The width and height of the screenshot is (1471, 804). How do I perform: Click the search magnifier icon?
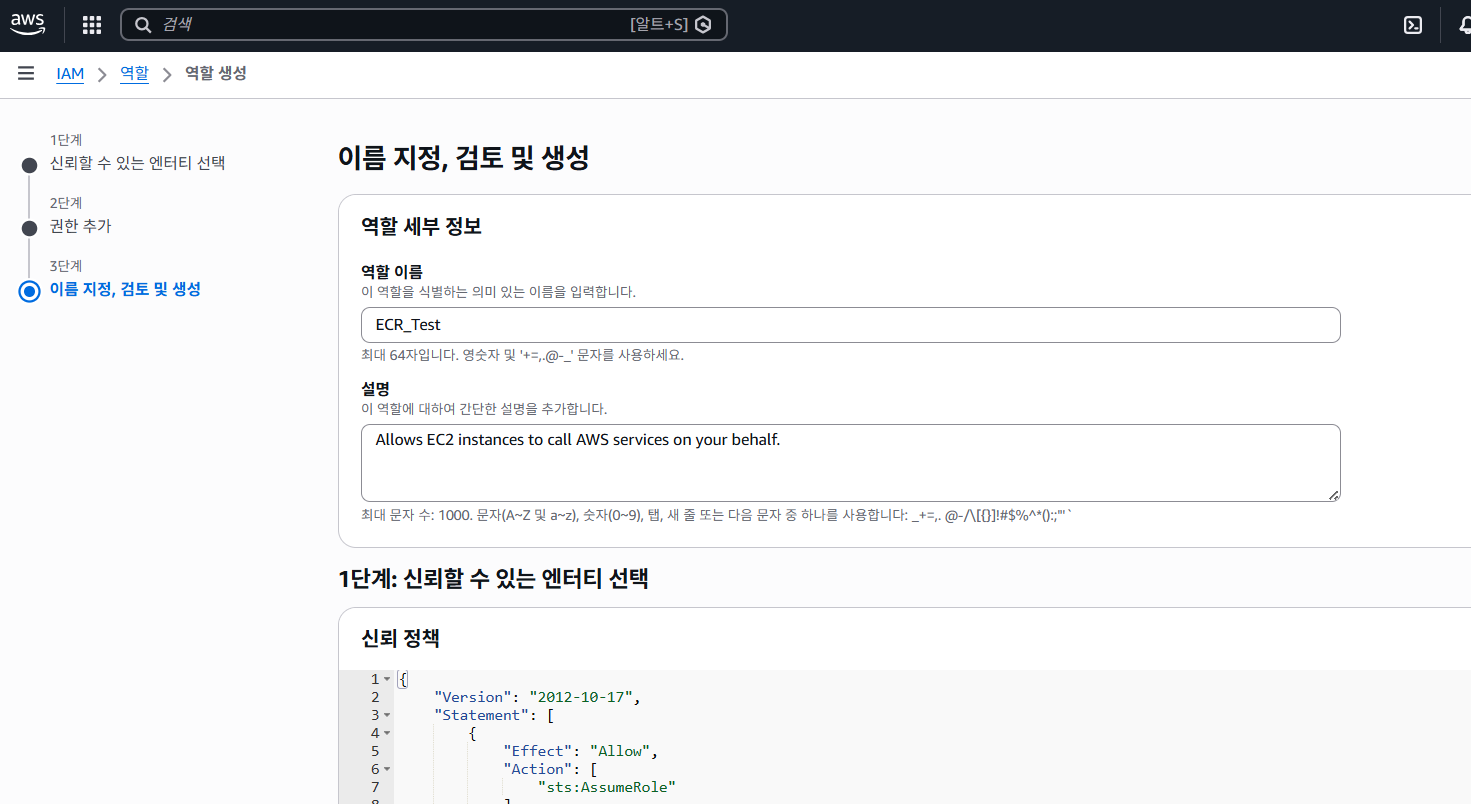pos(142,25)
